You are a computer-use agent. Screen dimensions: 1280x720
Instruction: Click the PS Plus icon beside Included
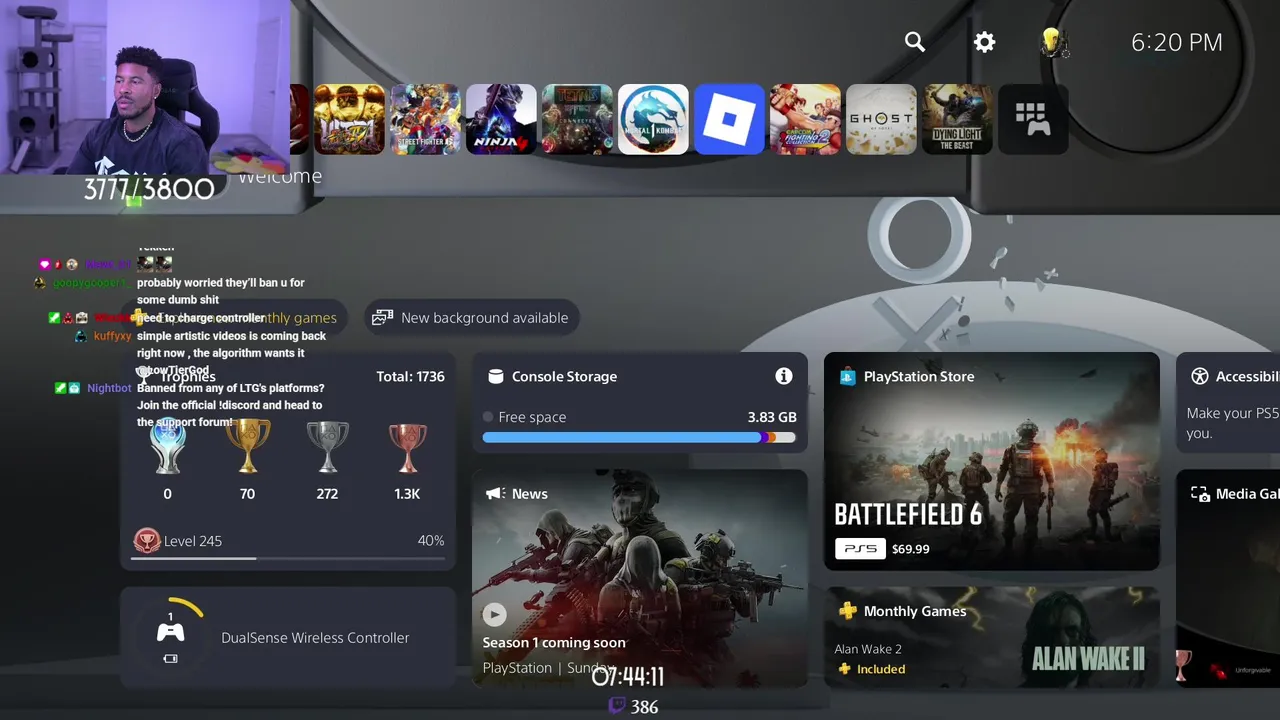coord(844,669)
